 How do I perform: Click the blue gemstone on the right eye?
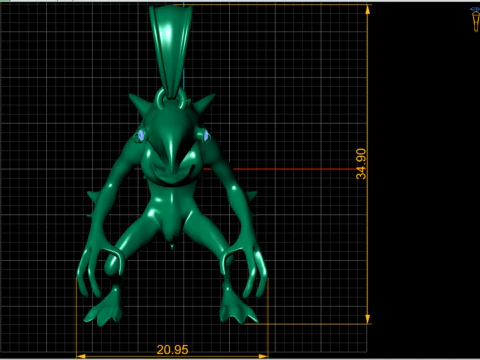tap(206, 135)
